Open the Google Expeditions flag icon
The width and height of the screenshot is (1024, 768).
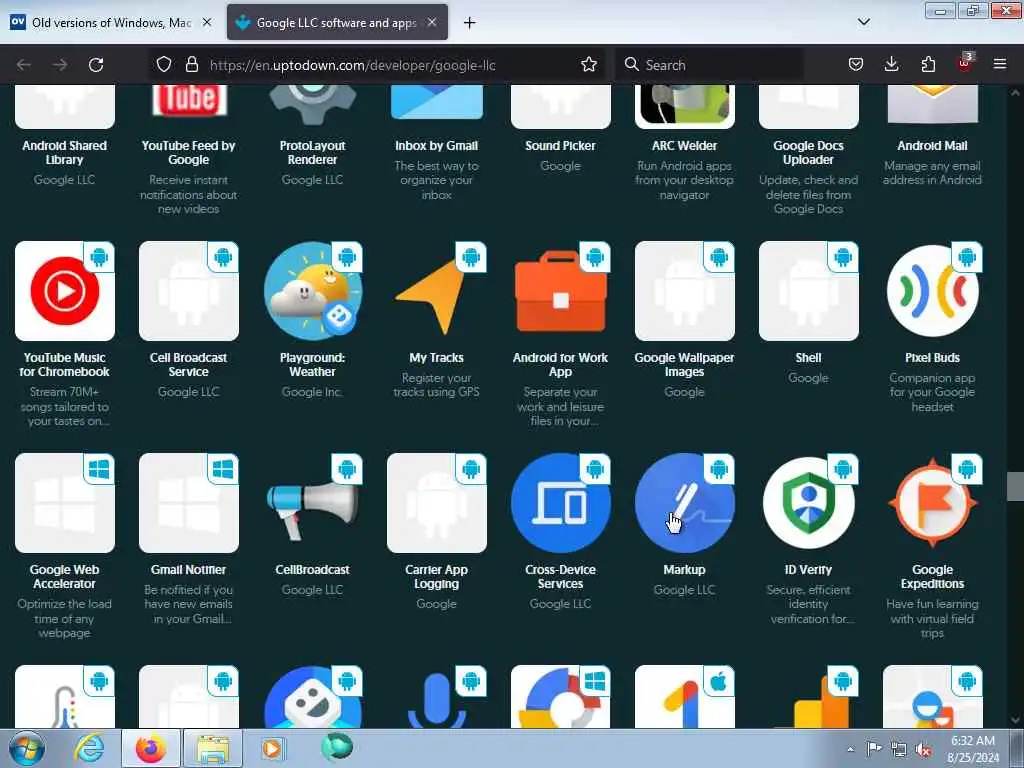[933, 503]
